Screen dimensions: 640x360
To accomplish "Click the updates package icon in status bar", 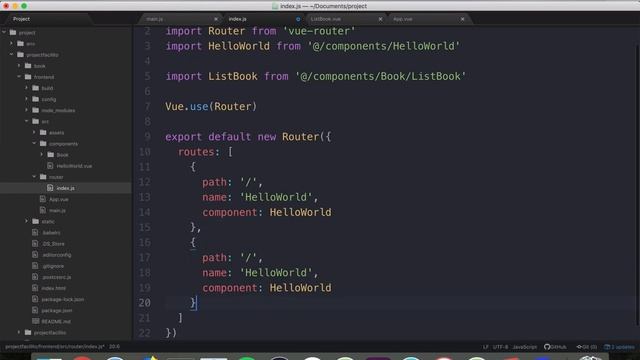I will [607, 347].
